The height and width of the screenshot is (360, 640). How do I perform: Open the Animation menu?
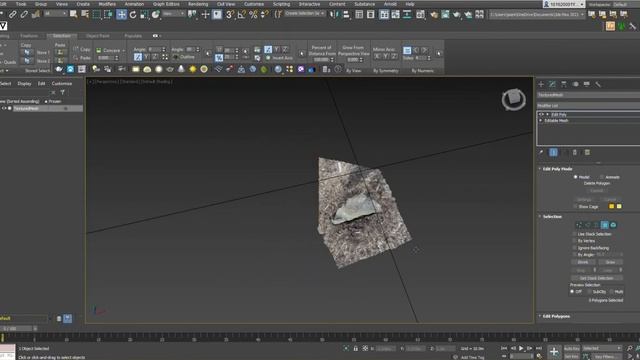(134, 4)
